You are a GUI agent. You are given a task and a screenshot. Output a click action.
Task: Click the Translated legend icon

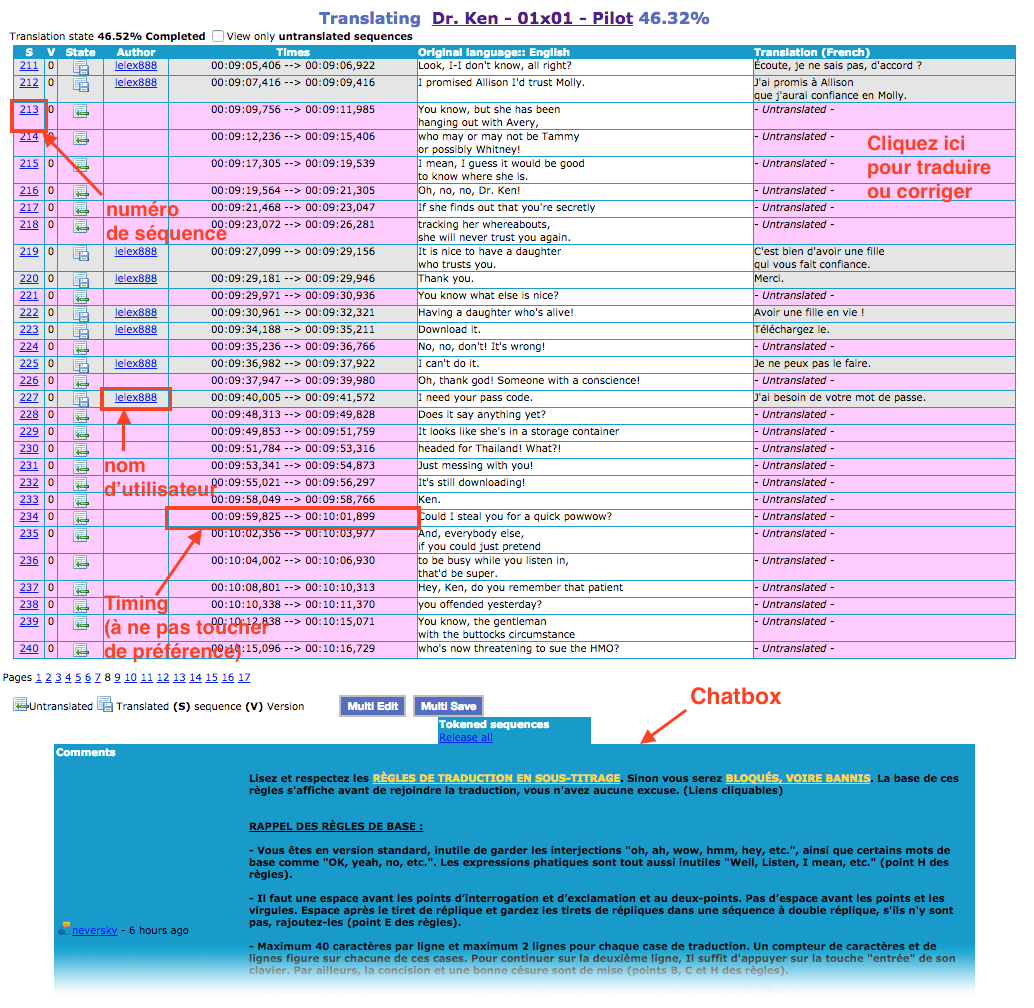click(x=105, y=705)
